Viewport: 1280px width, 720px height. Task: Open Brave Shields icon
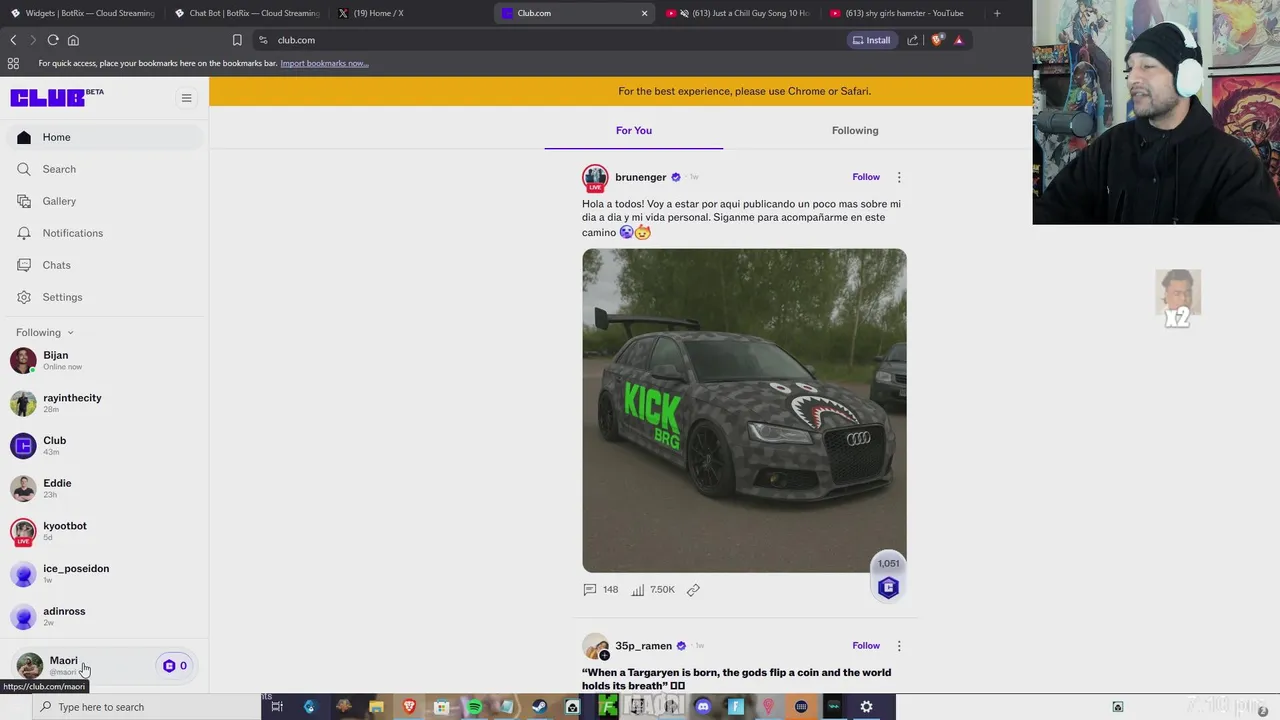coord(937,40)
